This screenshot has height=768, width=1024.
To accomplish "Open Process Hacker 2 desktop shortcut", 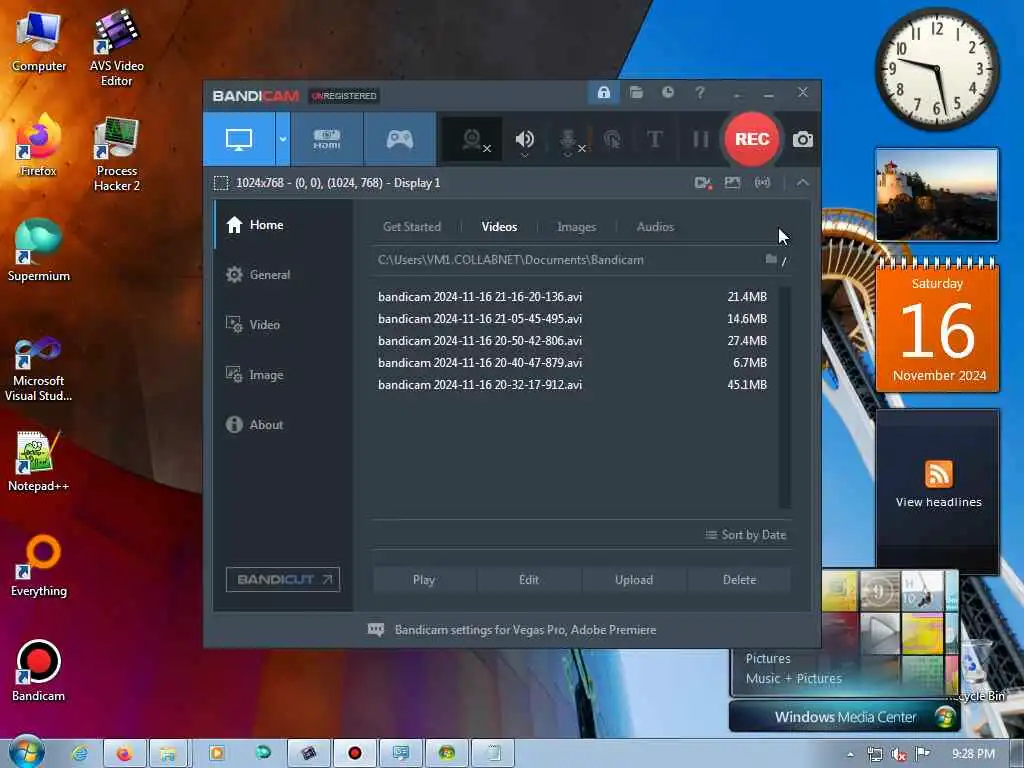I will (x=116, y=154).
